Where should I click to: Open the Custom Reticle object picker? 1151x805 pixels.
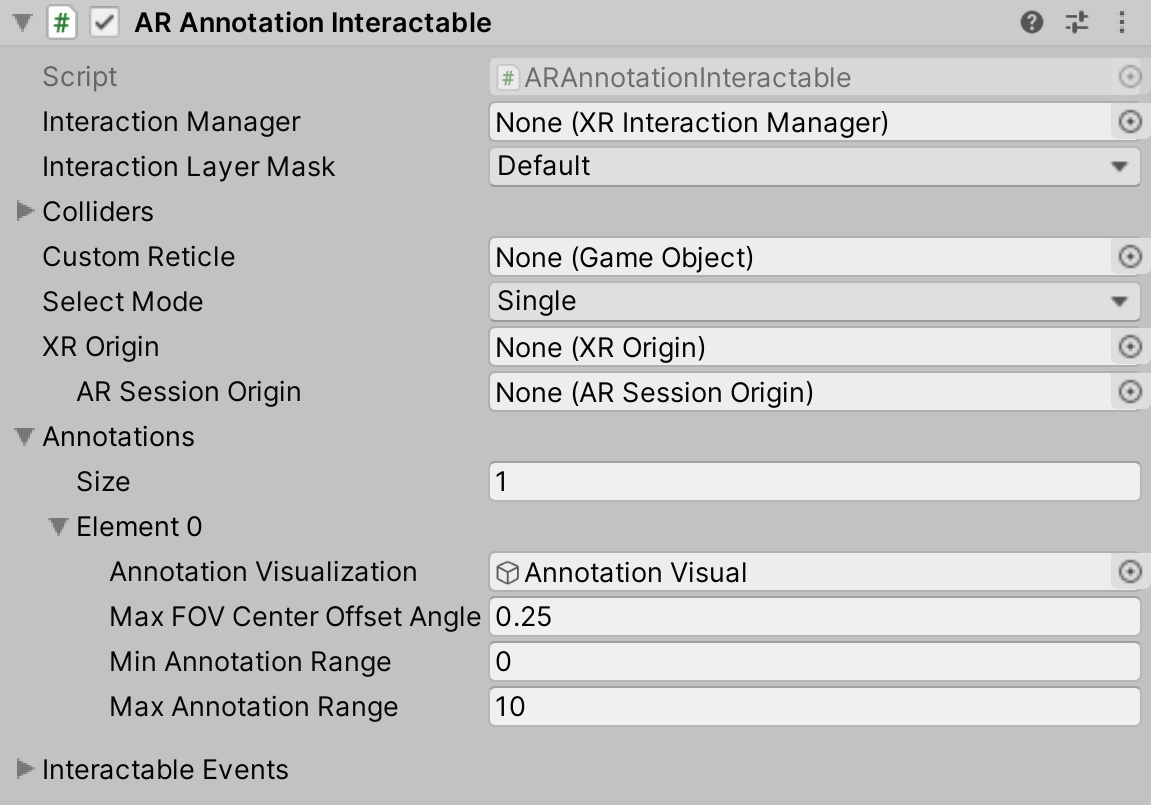[x=1129, y=257]
